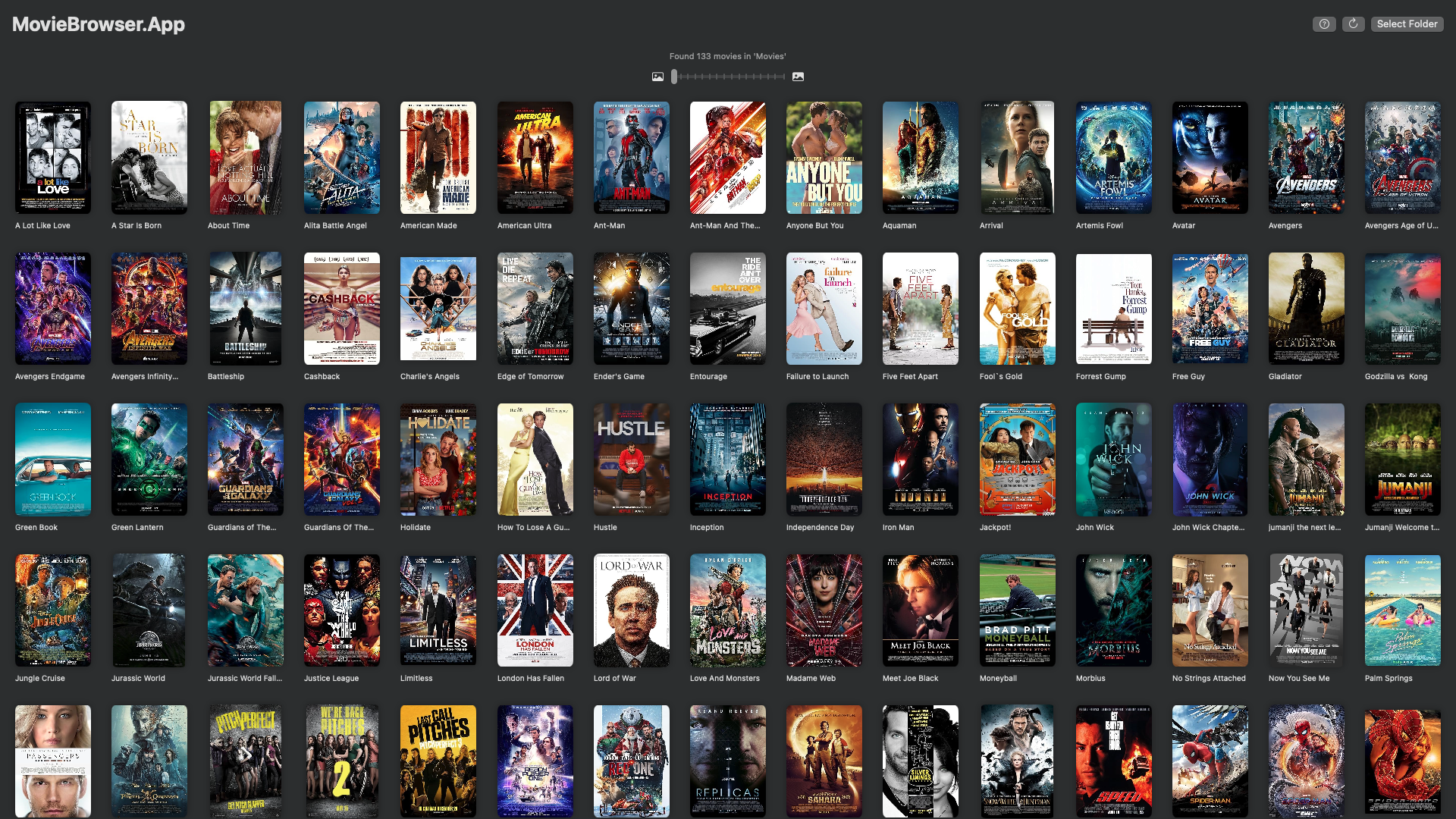The width and height of the screenshot is (1456, 819).
Task: Select the Aquaman poster
Action: (x=921, y=158)
